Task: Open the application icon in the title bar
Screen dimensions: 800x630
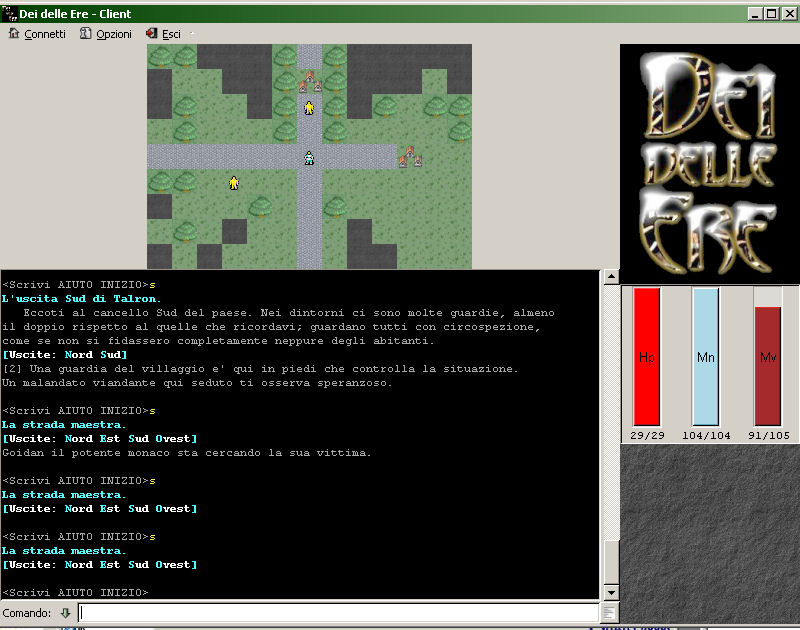Action: pos(9,12)
